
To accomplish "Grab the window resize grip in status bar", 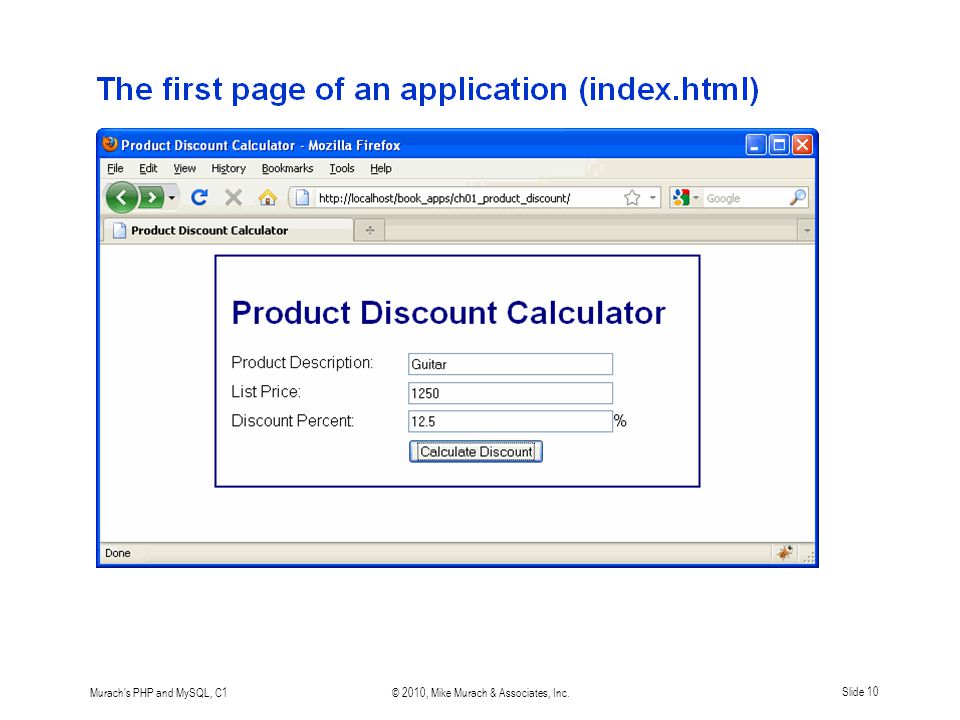I will pos(808,556).
